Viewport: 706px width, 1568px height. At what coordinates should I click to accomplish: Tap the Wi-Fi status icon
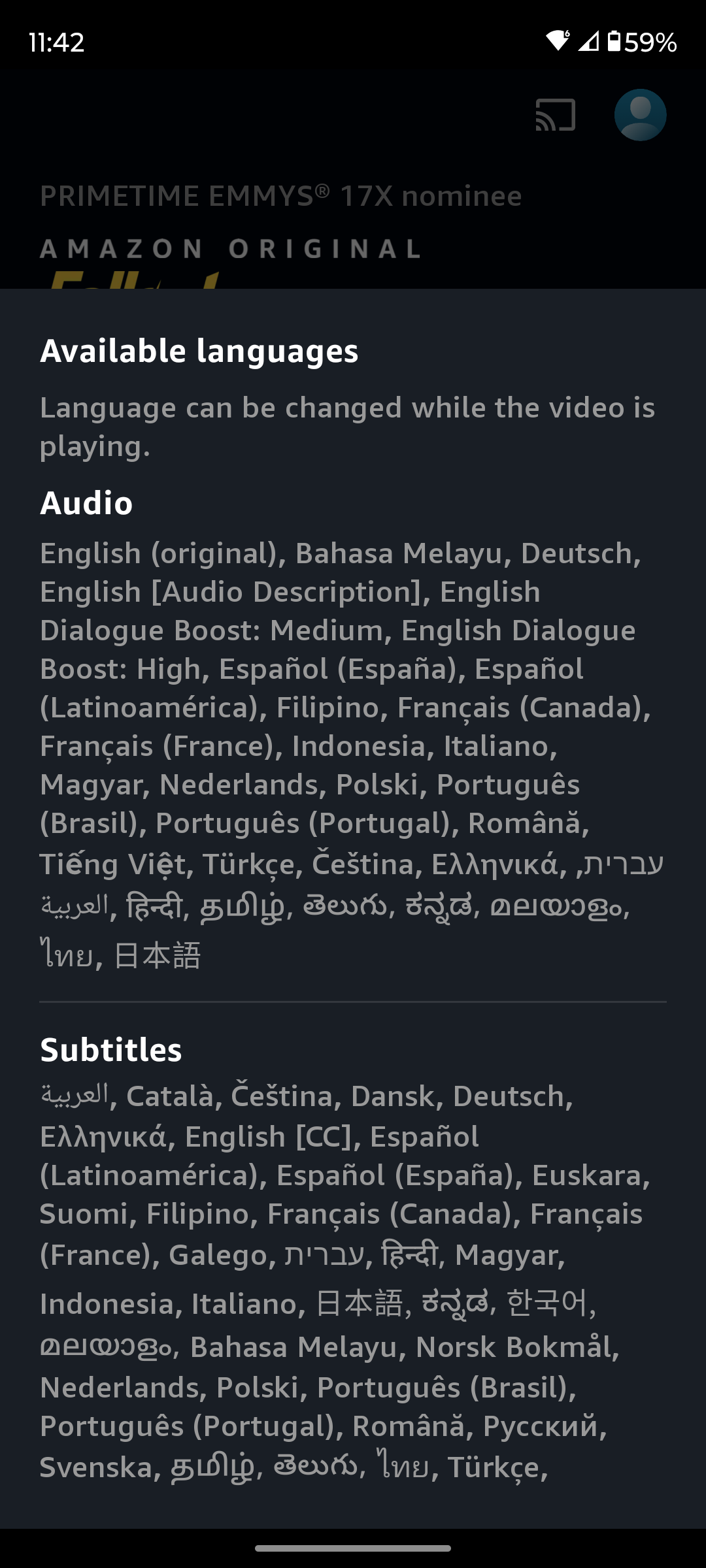coord(558,41)
